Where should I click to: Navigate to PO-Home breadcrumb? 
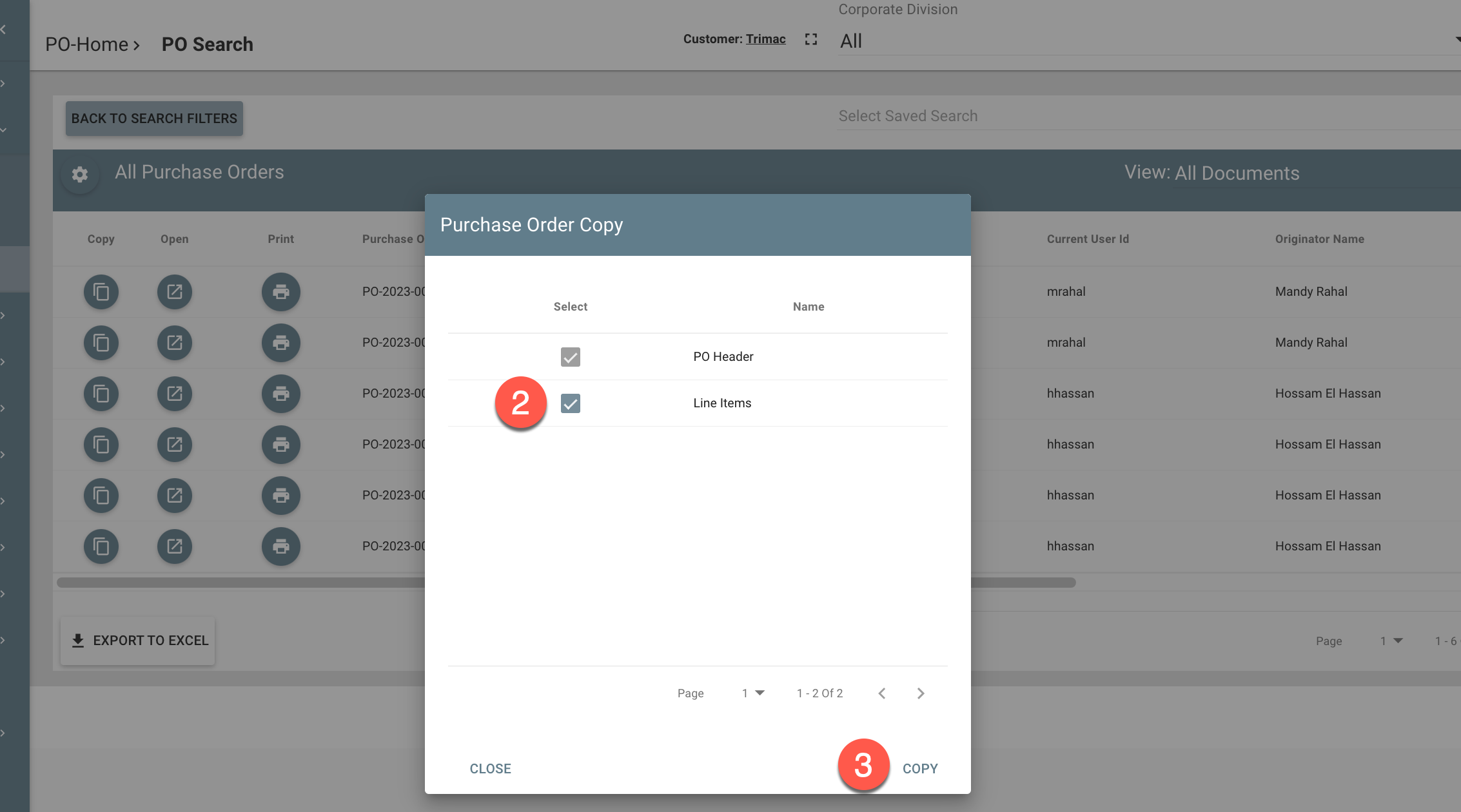tap(87, 44)
